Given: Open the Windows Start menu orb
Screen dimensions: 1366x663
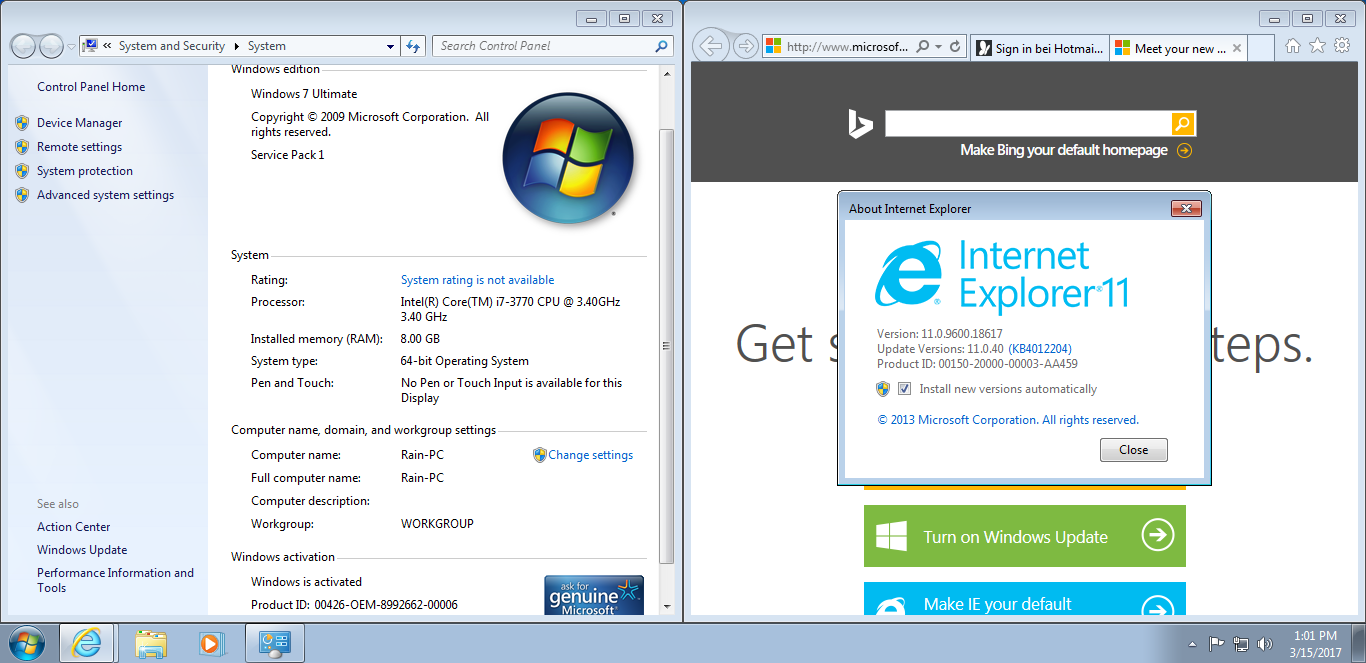Looking at the screenshot, I should coord(27,643).
